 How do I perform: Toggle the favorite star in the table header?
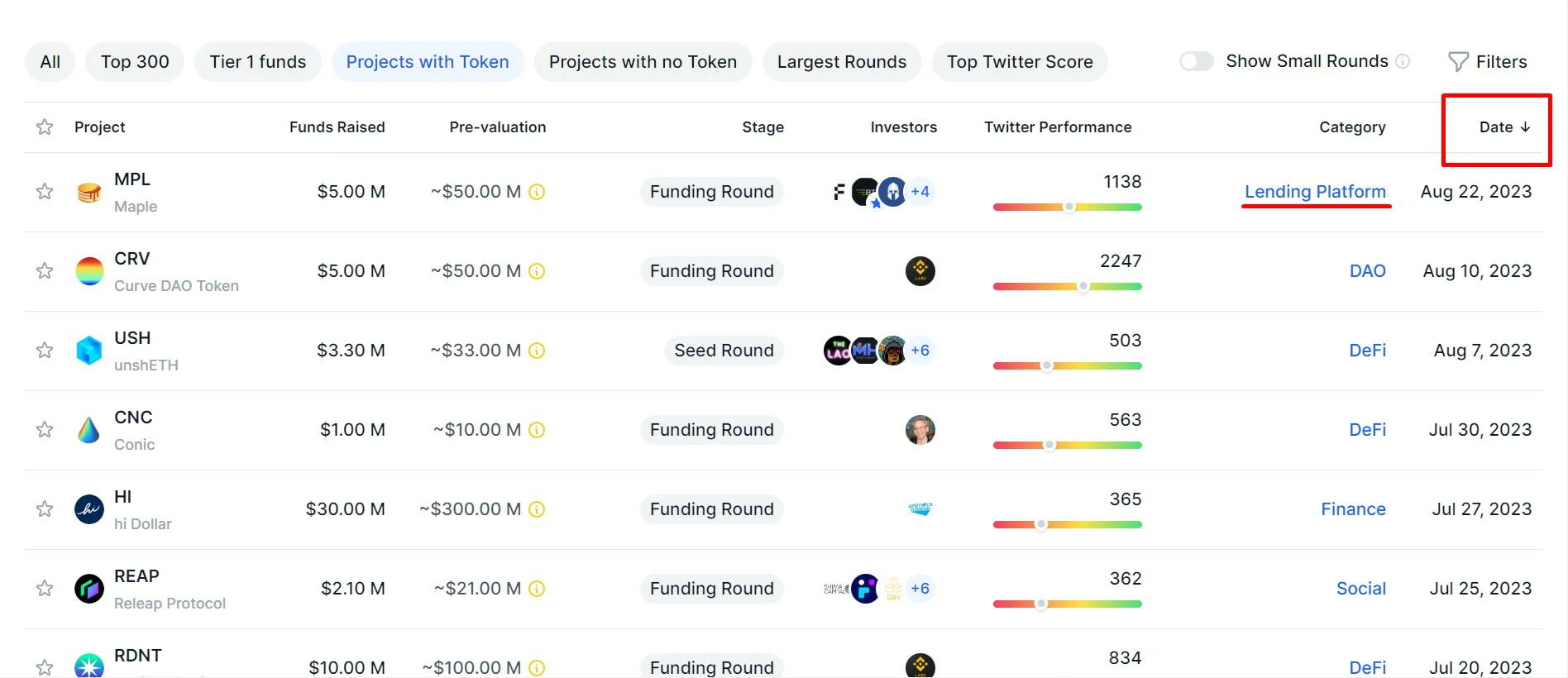click(x=45, y=127)
